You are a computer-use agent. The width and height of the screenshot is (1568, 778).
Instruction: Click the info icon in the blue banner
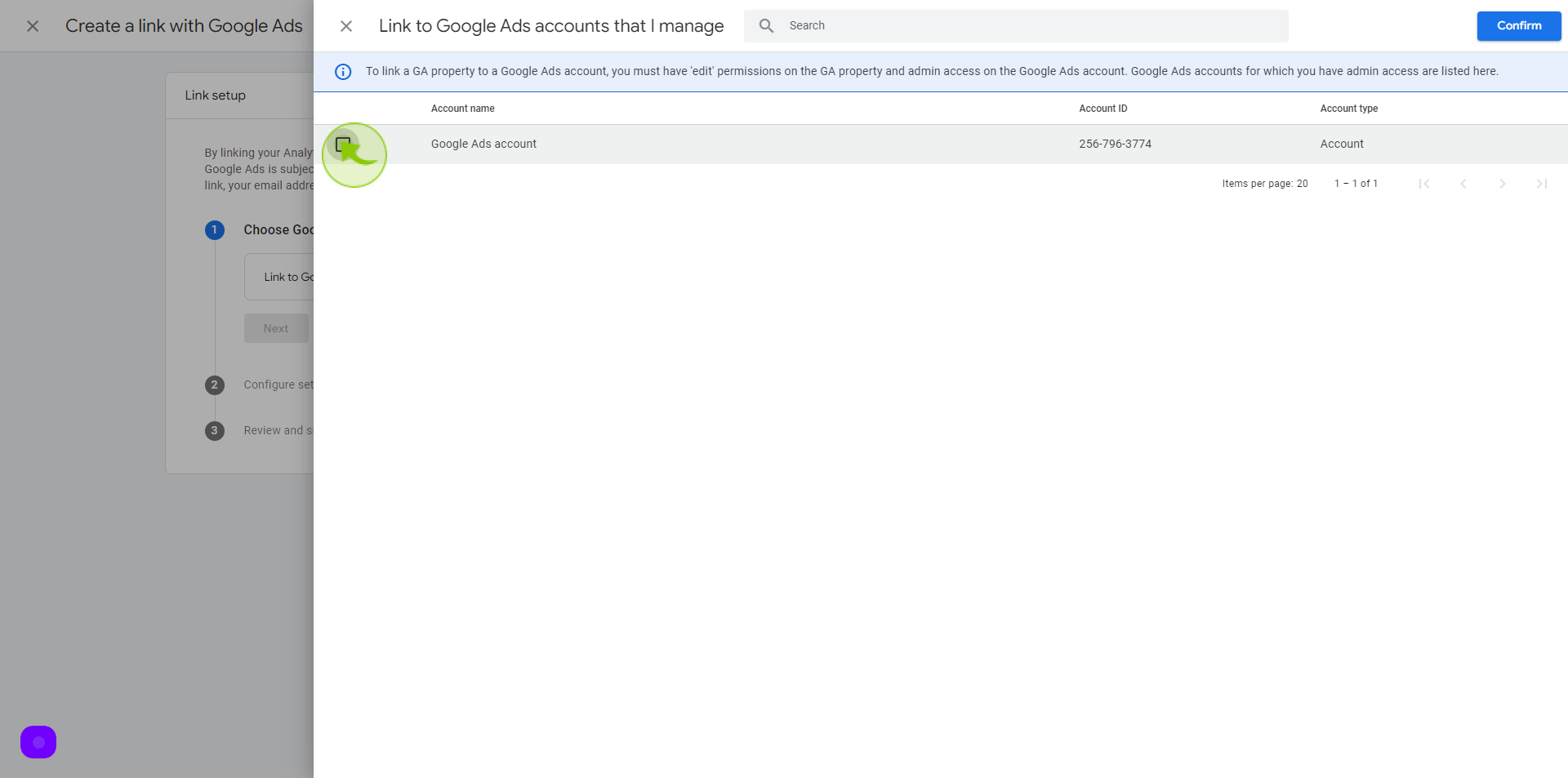pos(343,72)
